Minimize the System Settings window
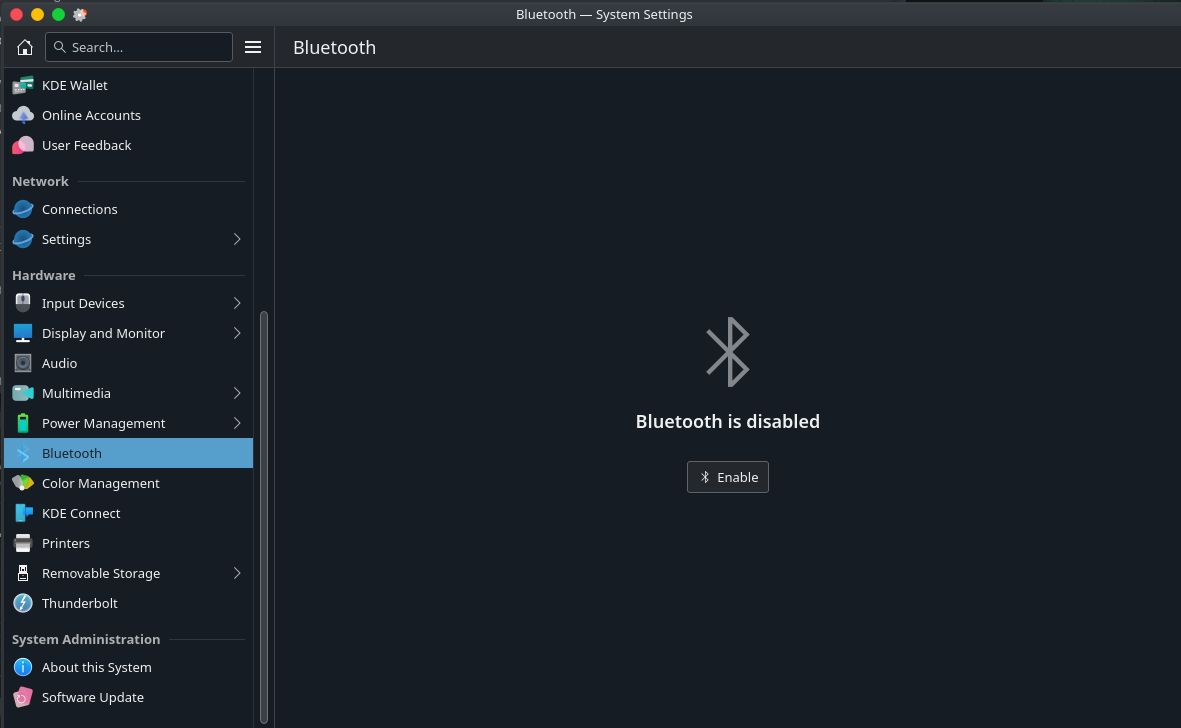Screen dimensions: 1181x728 point(38,14)
